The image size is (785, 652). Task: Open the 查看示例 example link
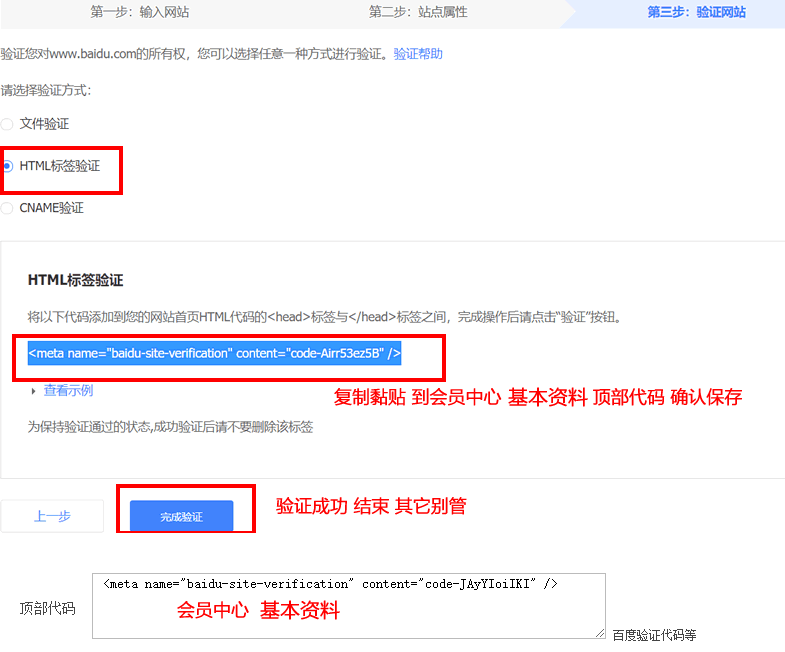point(68,390)
